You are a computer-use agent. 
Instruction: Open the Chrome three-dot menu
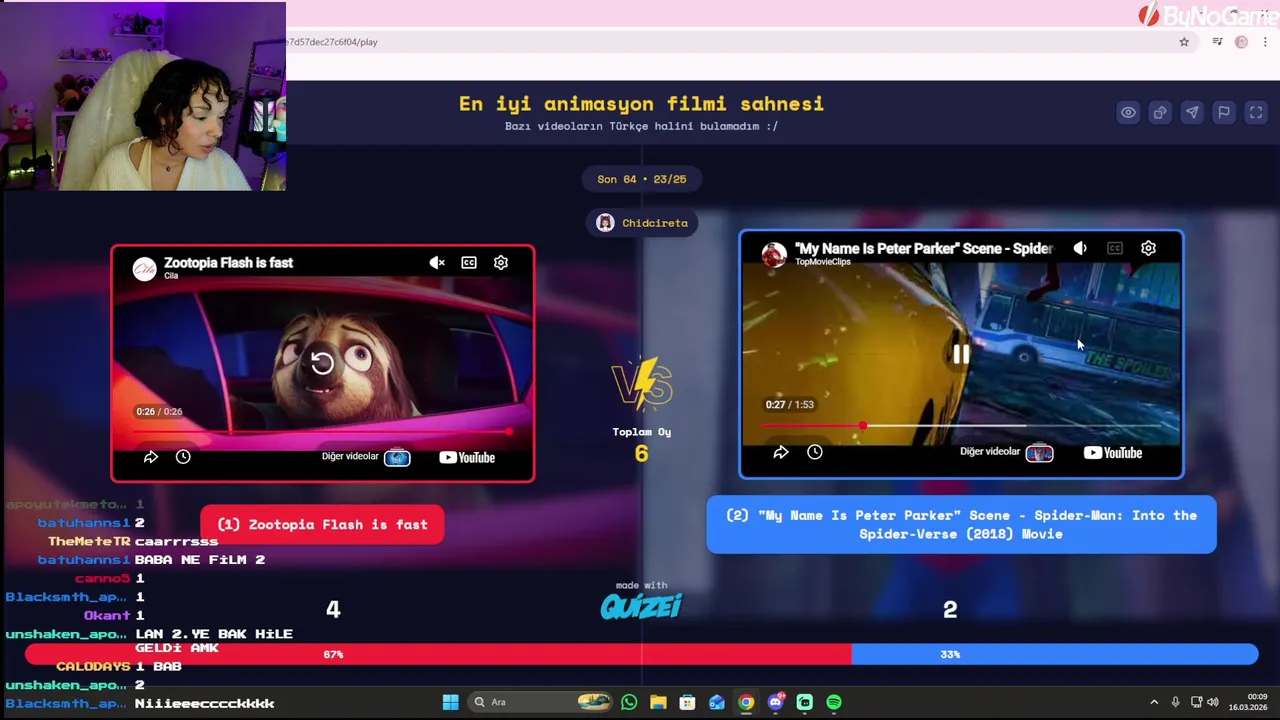point(1266,42)
